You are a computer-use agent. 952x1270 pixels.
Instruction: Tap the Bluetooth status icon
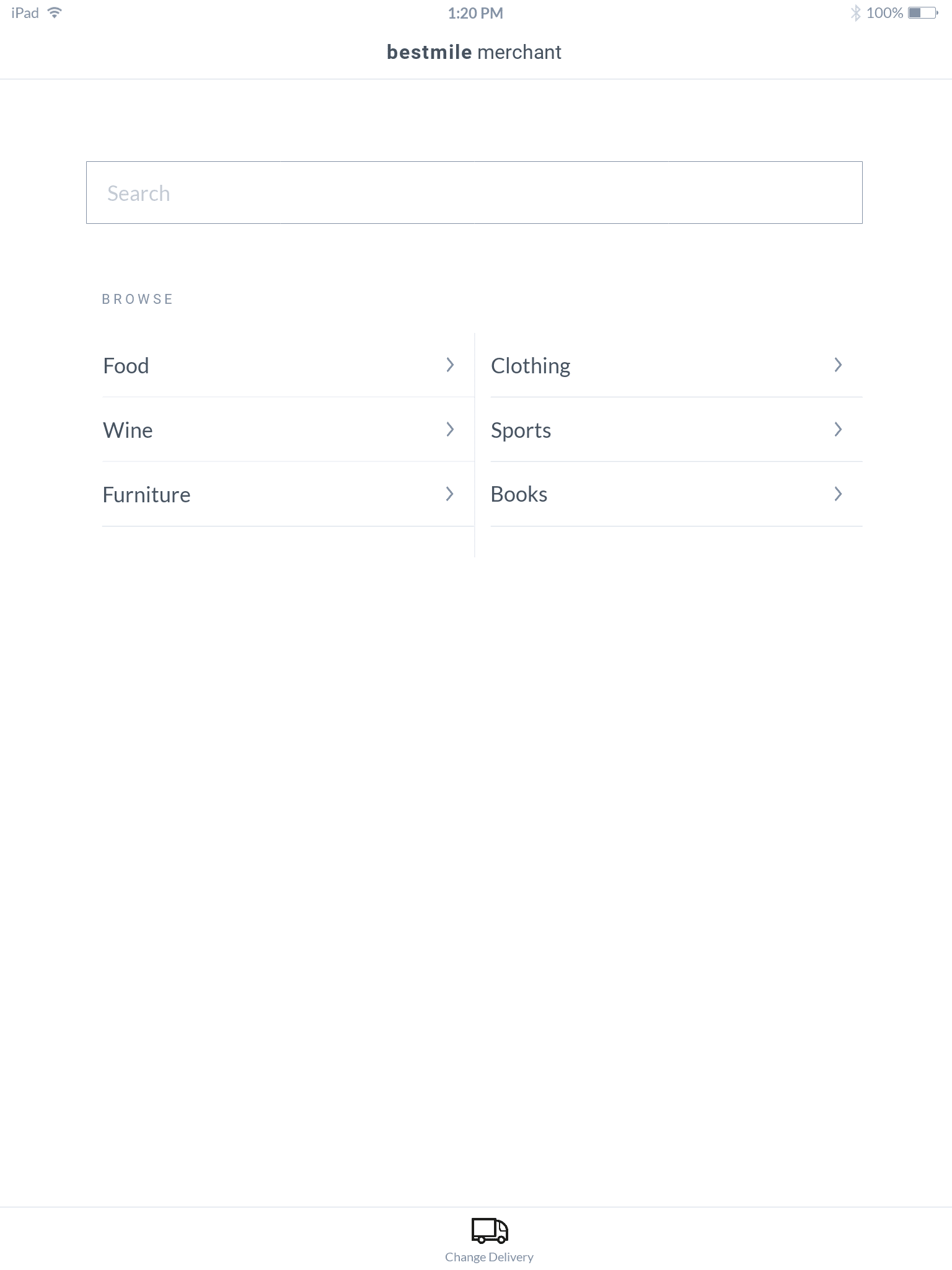click(855, 13)
